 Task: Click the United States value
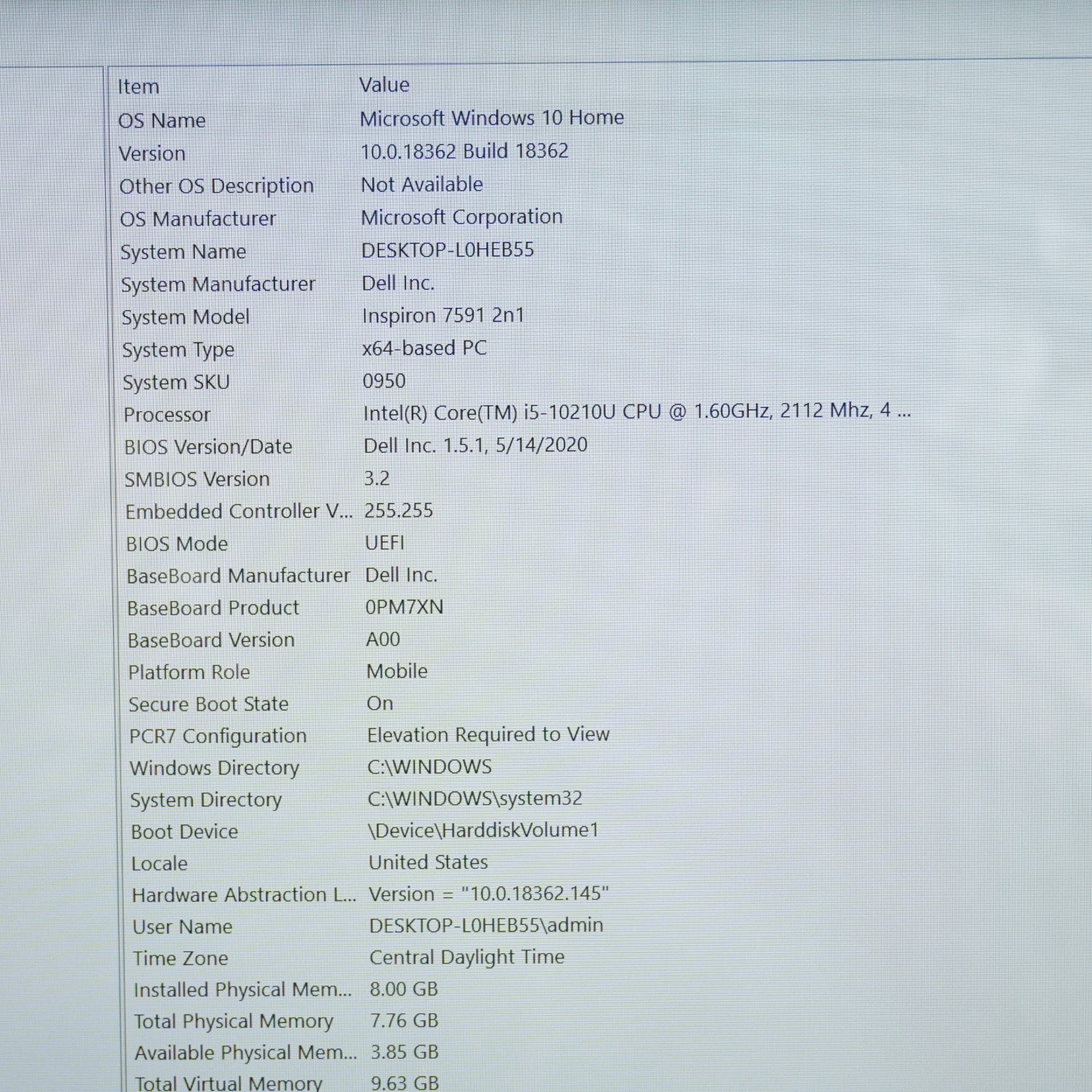tap(429, 863)
